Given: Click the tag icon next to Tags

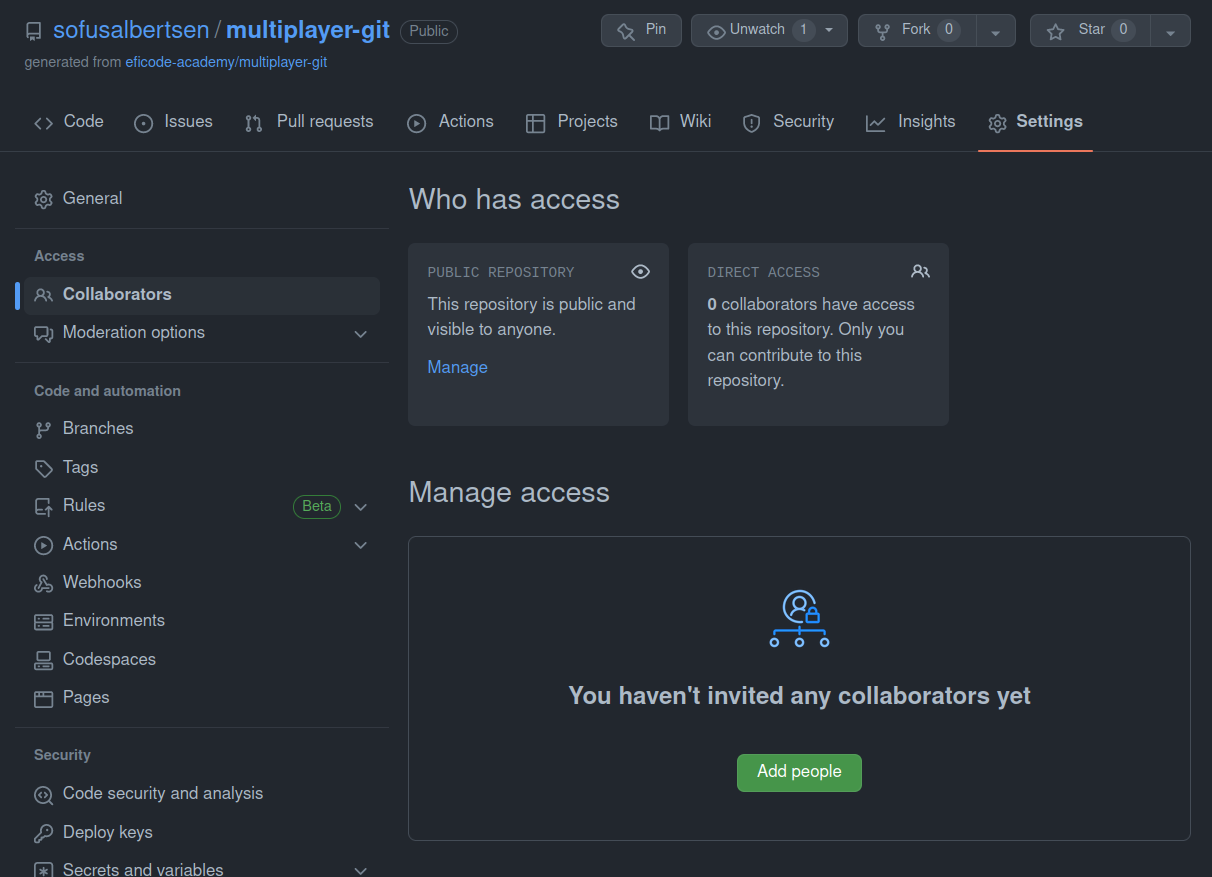Looking at the screenshot, I should tap(43, 468).
